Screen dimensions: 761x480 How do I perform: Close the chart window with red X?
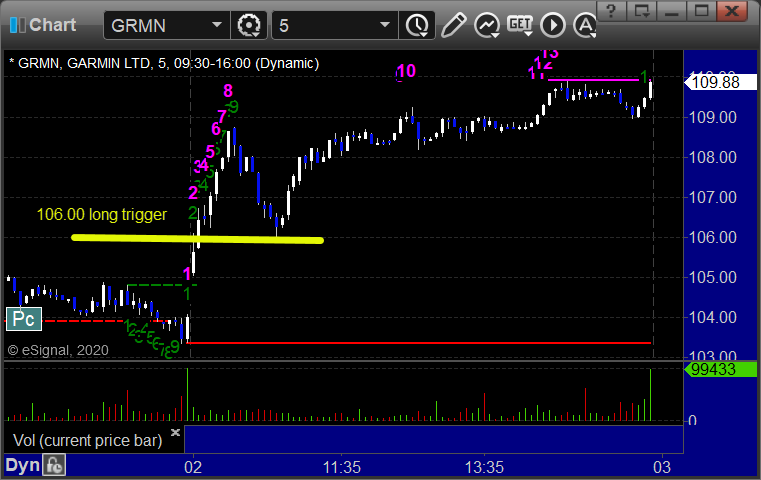point(732,11)
